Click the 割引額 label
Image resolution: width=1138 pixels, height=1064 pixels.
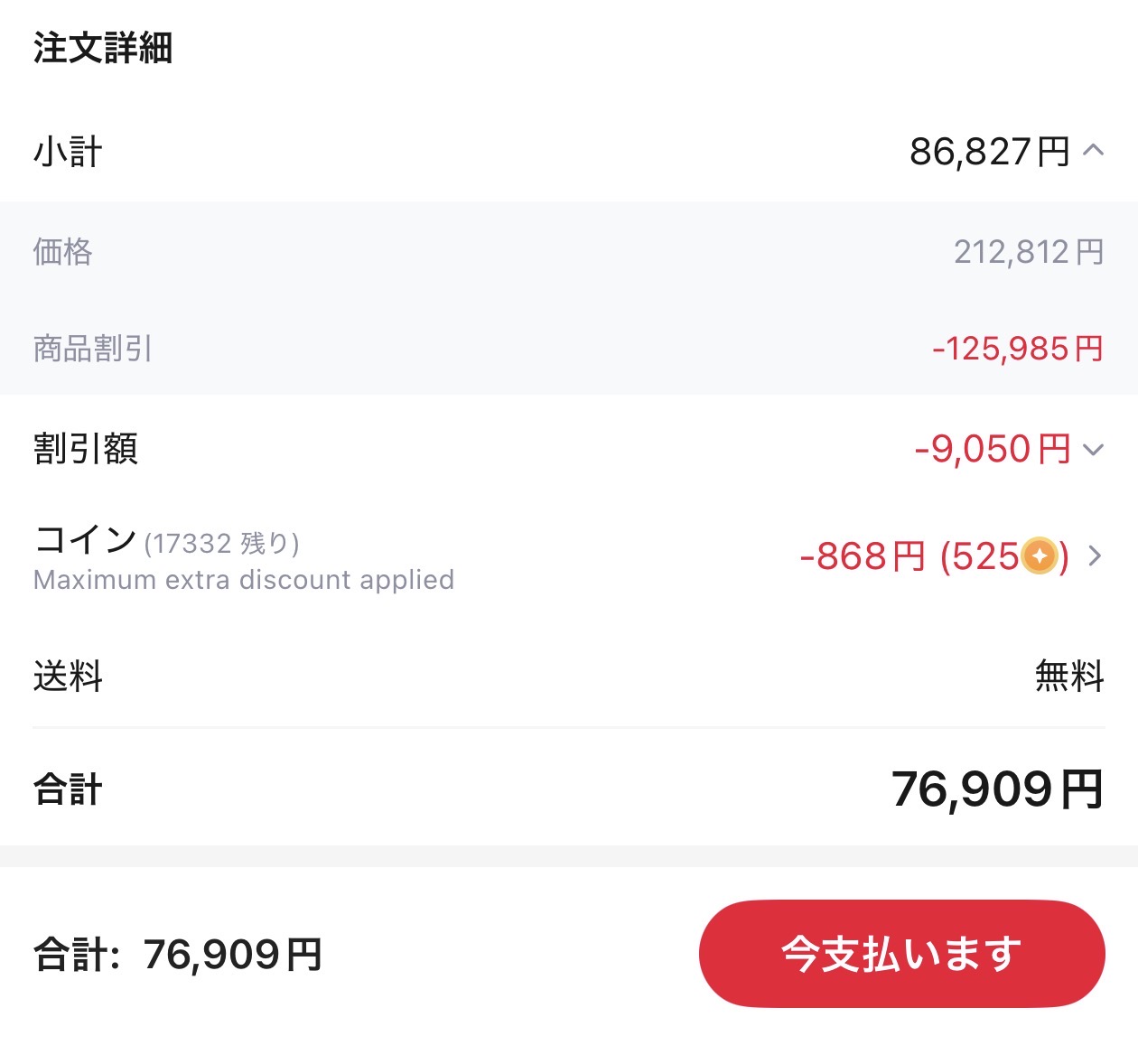click(86, 449)
